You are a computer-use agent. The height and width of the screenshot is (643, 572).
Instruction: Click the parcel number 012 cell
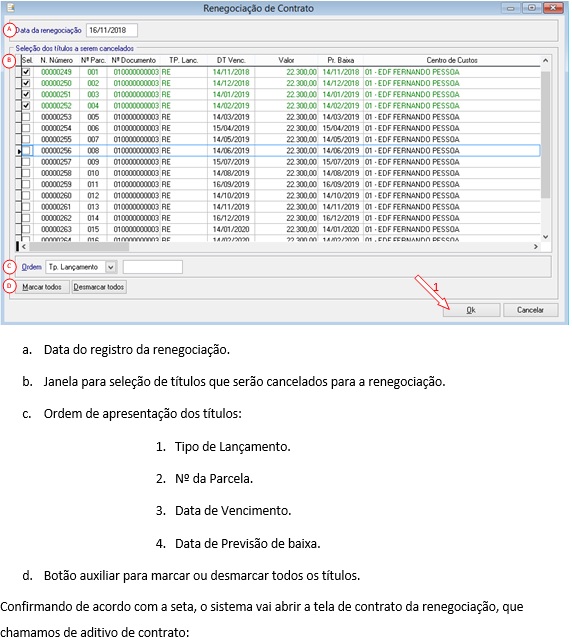(x=93, y=196)
